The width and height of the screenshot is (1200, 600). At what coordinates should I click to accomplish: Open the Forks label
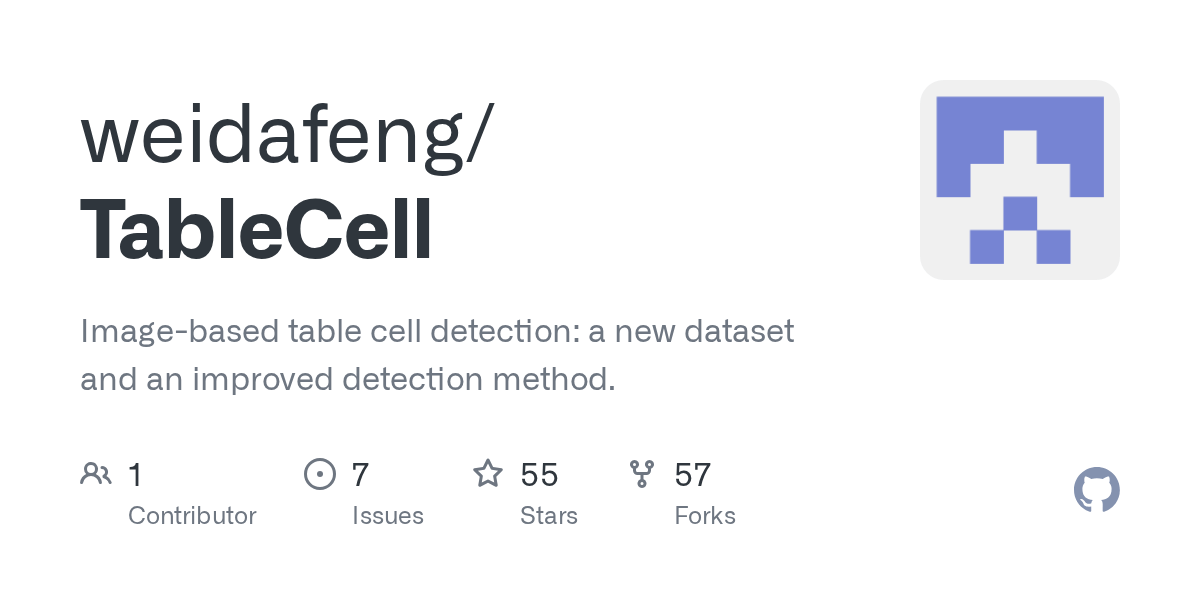(x=705, y=516)
